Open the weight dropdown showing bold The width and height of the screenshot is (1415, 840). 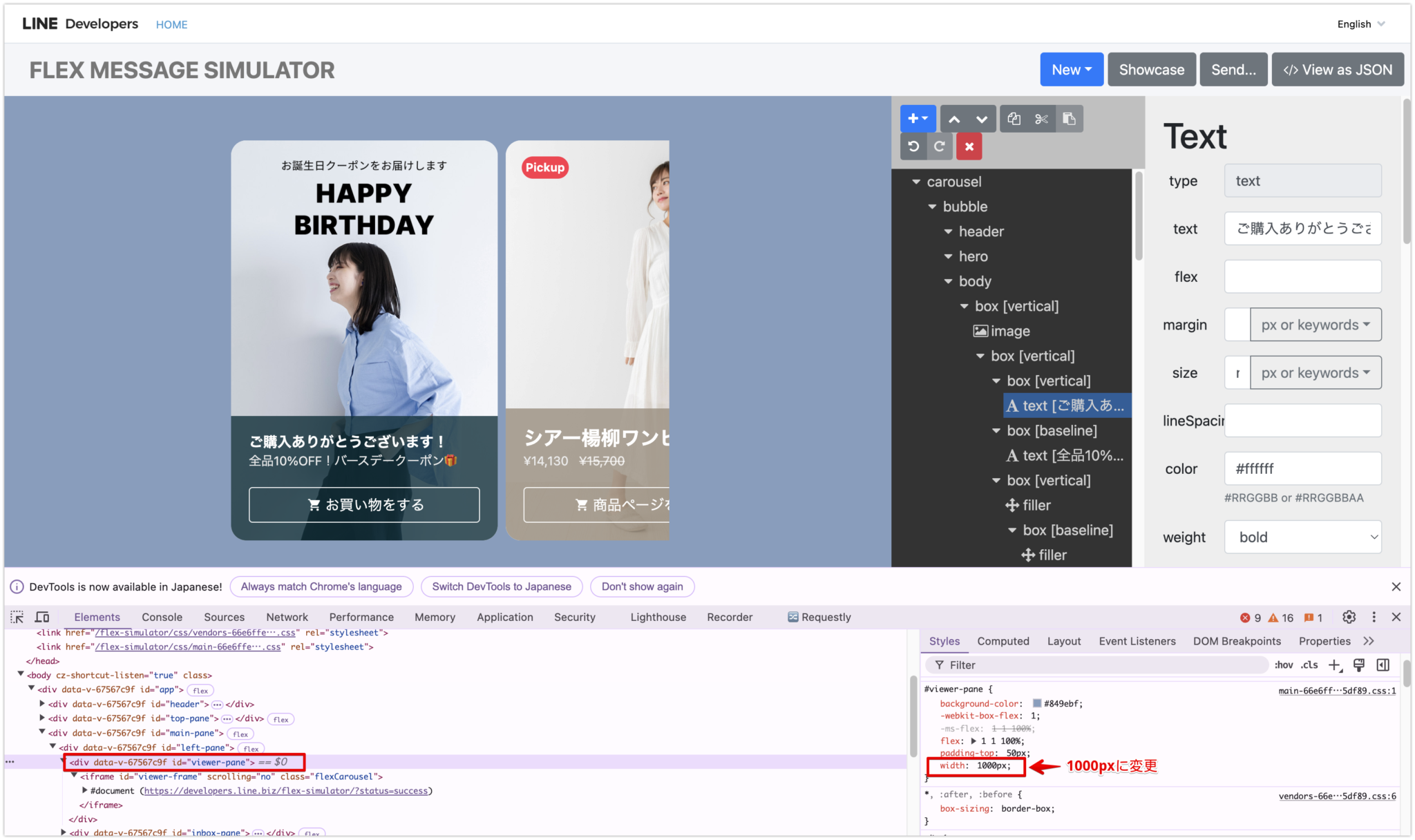(1302, 537)
